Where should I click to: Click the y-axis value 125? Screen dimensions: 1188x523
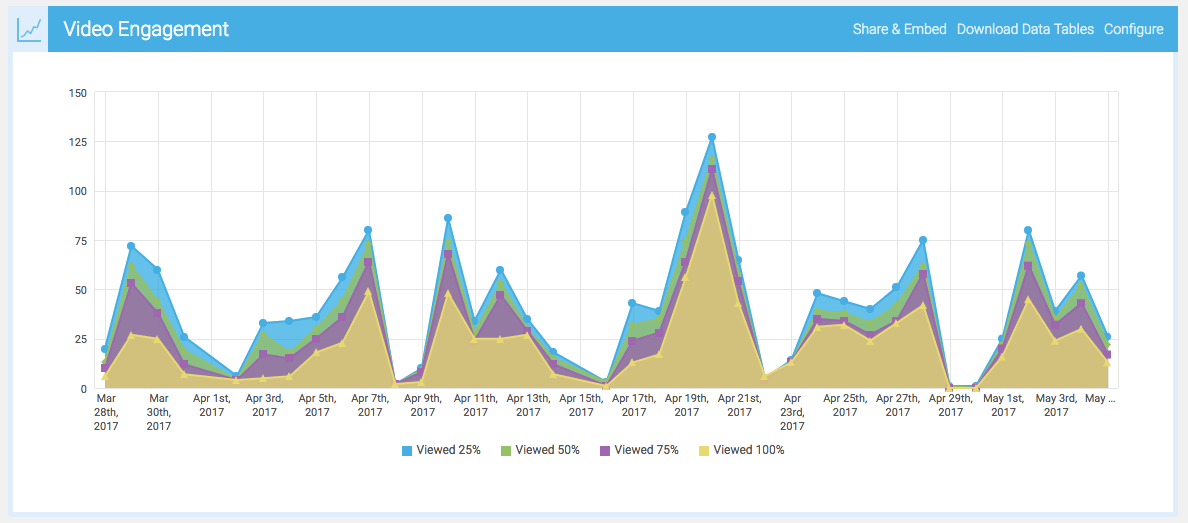tap(78, 142)
